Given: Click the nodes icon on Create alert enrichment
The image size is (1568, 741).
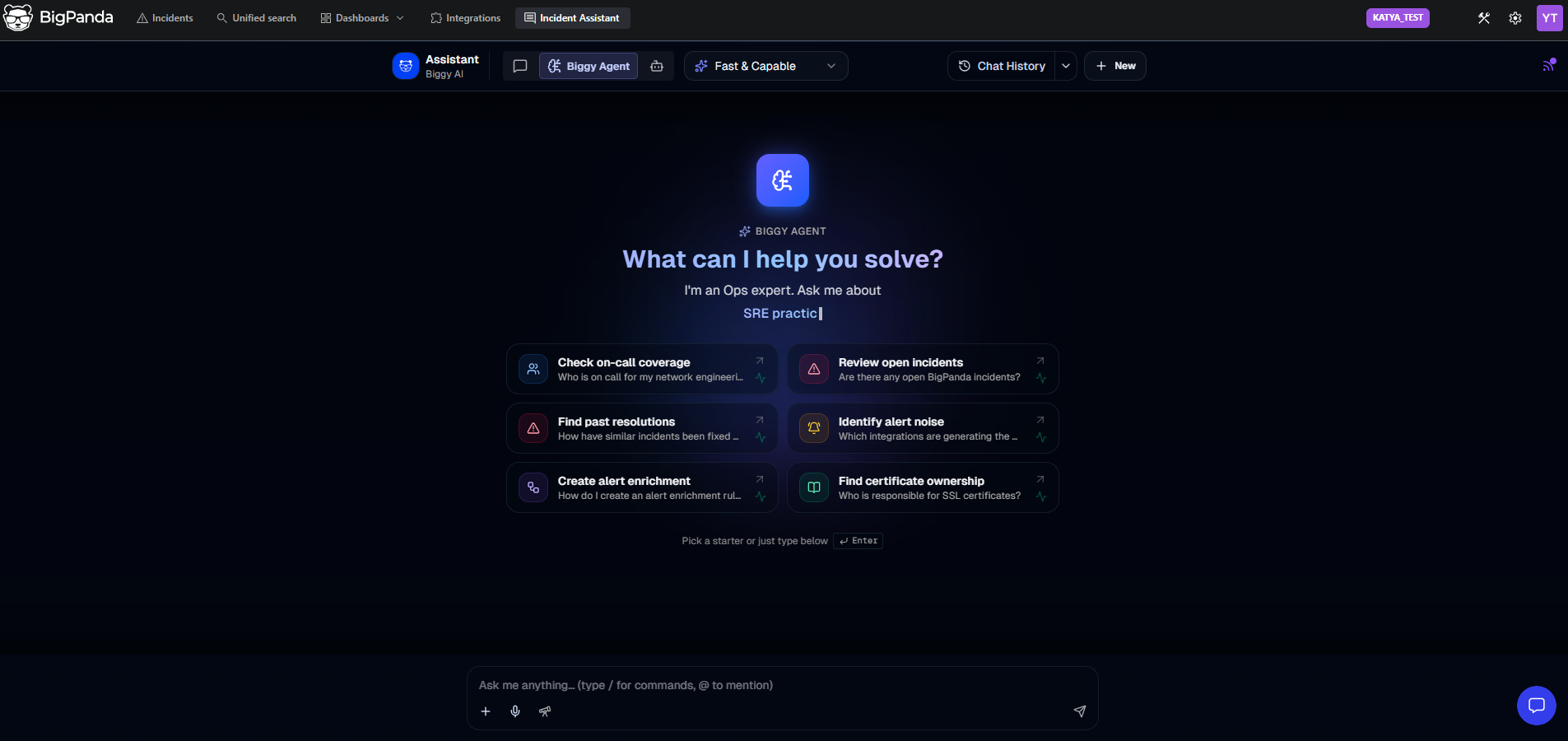Looking at the screenshot, I should (x=533, y=487).
